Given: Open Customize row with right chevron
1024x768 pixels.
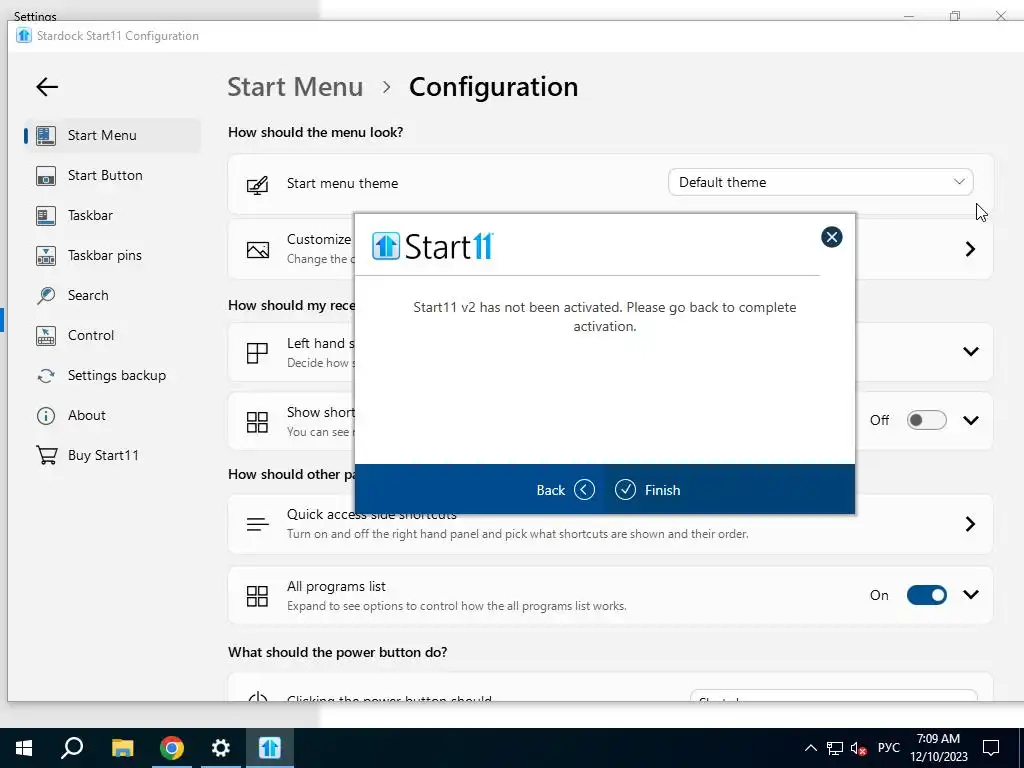Looking at the screenshot, I should point(970,249).
